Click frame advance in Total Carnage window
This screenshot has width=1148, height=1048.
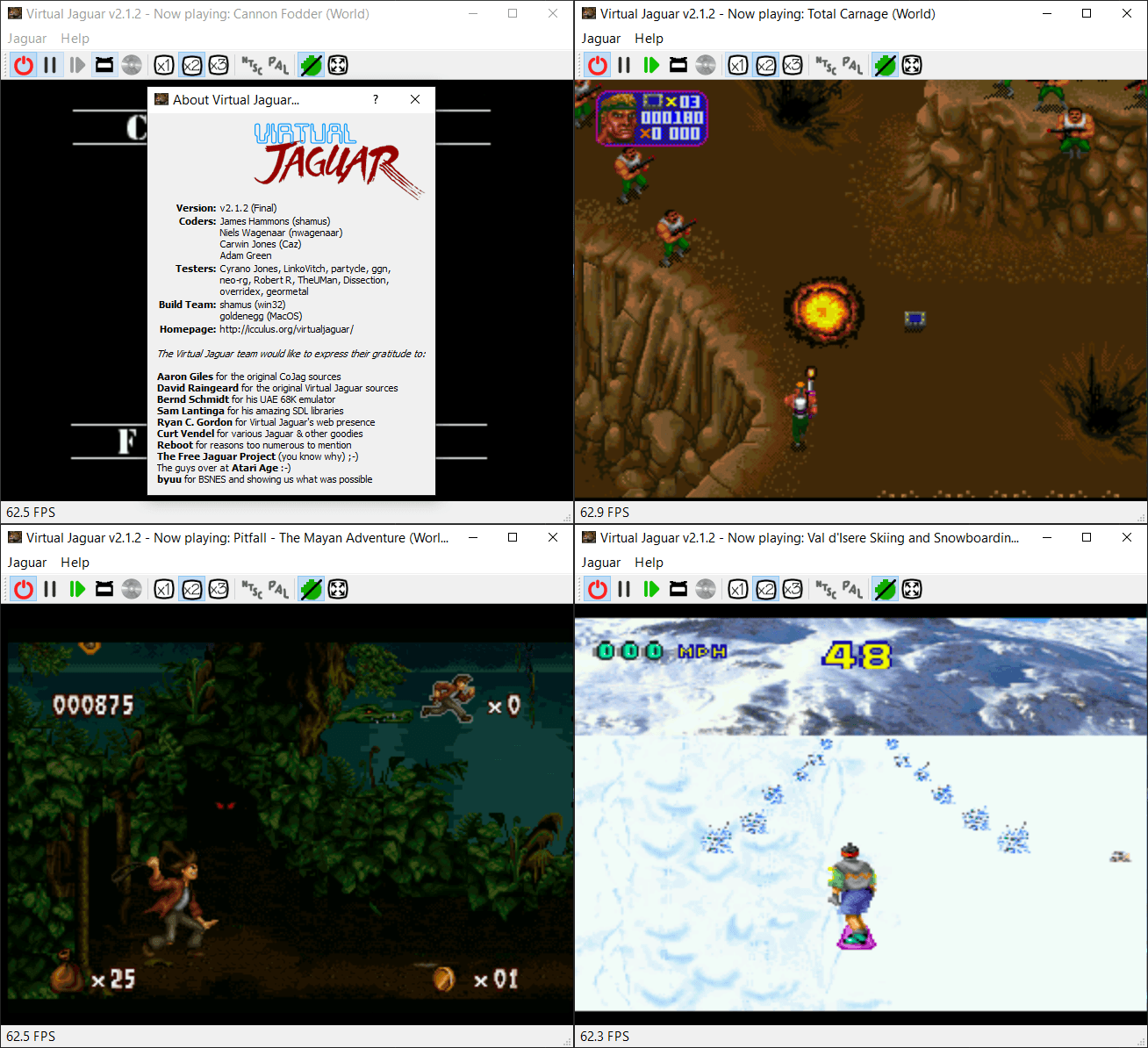point(651,65)
